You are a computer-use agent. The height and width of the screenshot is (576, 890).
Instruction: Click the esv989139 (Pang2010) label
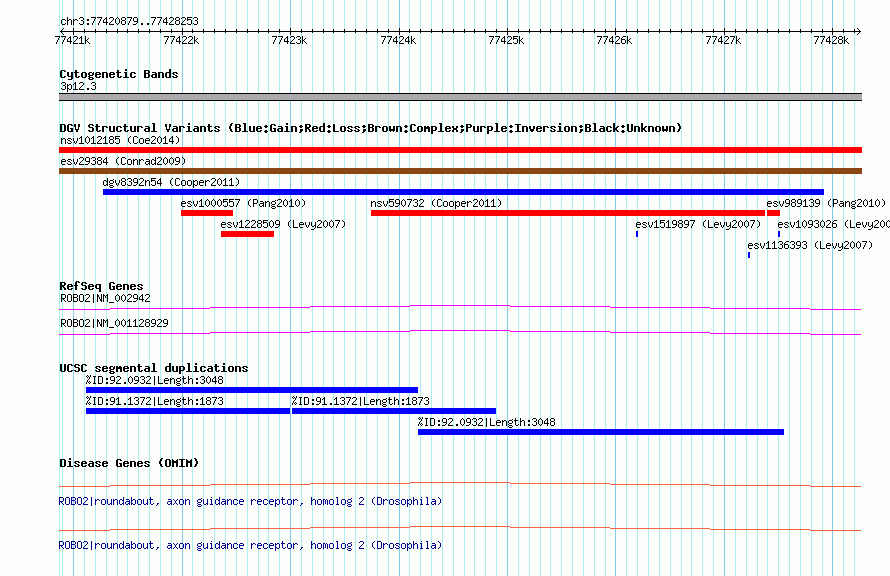(826, 203)
